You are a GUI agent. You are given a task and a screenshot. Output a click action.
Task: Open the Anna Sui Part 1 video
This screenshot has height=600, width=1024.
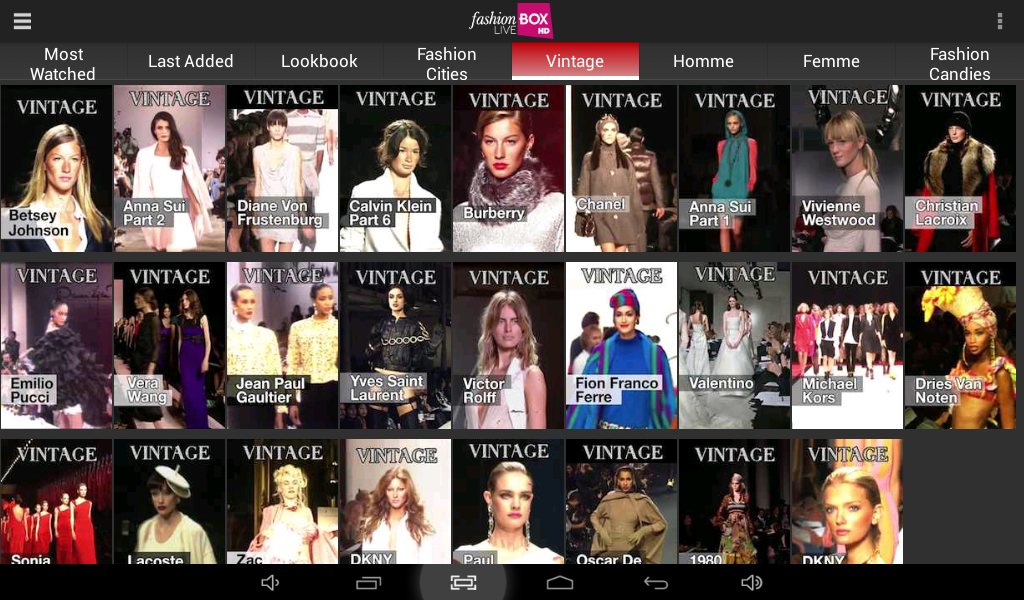(x=734, y=168)
